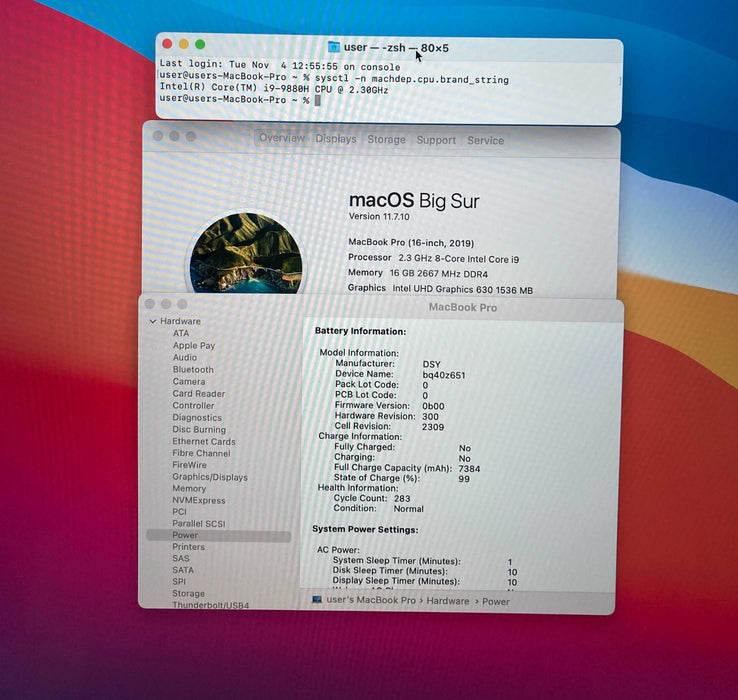Viewport: 738px width, 700px height.
Task: Select Camera in the sidebar
Action: (x=189, y=381)
